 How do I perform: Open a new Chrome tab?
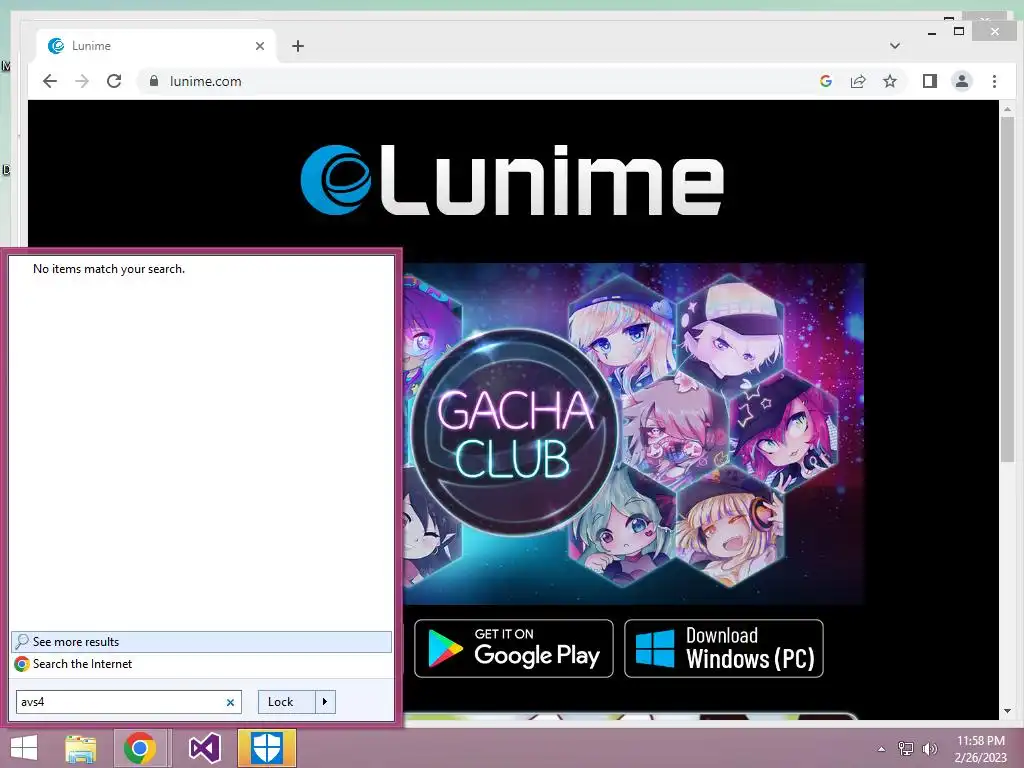point(298,46)
